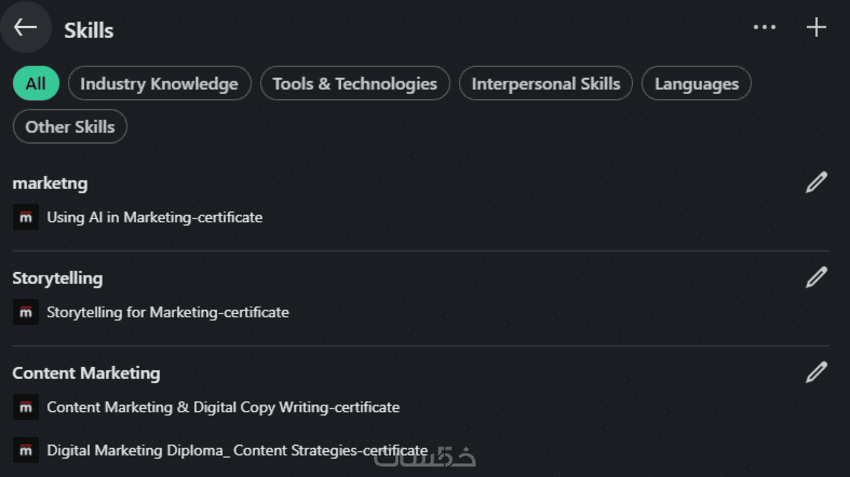This screenshot has width=850, height=477.
Task: Open Content Marketing & Digital Copy Writing-certificate
Action: pyautogui.click(x=223, y=407)
